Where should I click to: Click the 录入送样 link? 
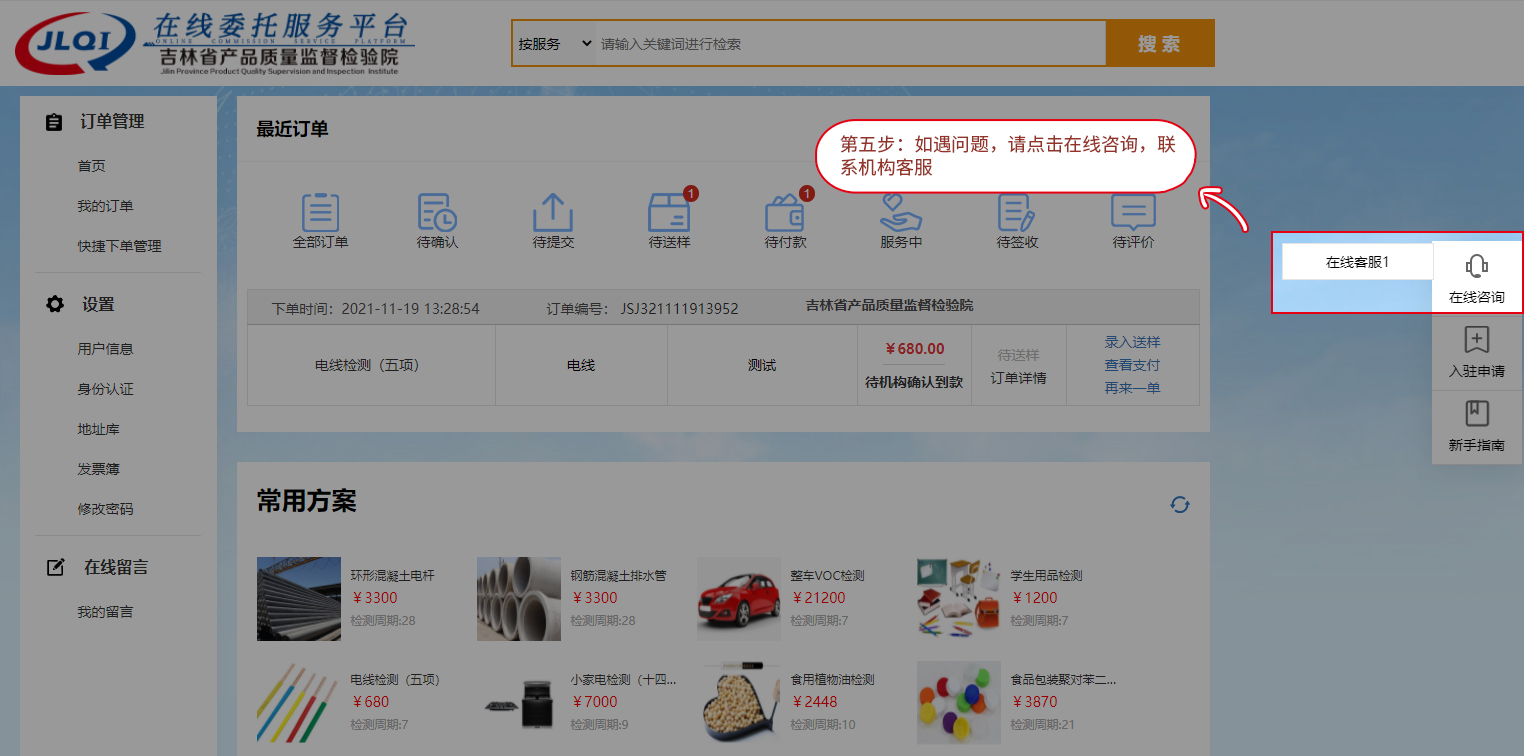click(x=1132, y=342)
